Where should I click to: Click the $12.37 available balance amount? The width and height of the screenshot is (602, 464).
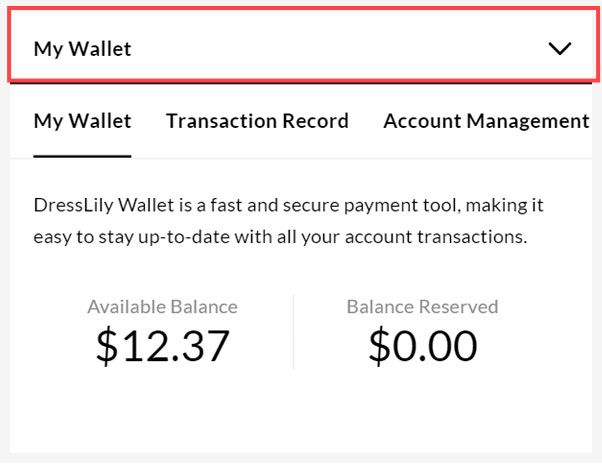163,345
